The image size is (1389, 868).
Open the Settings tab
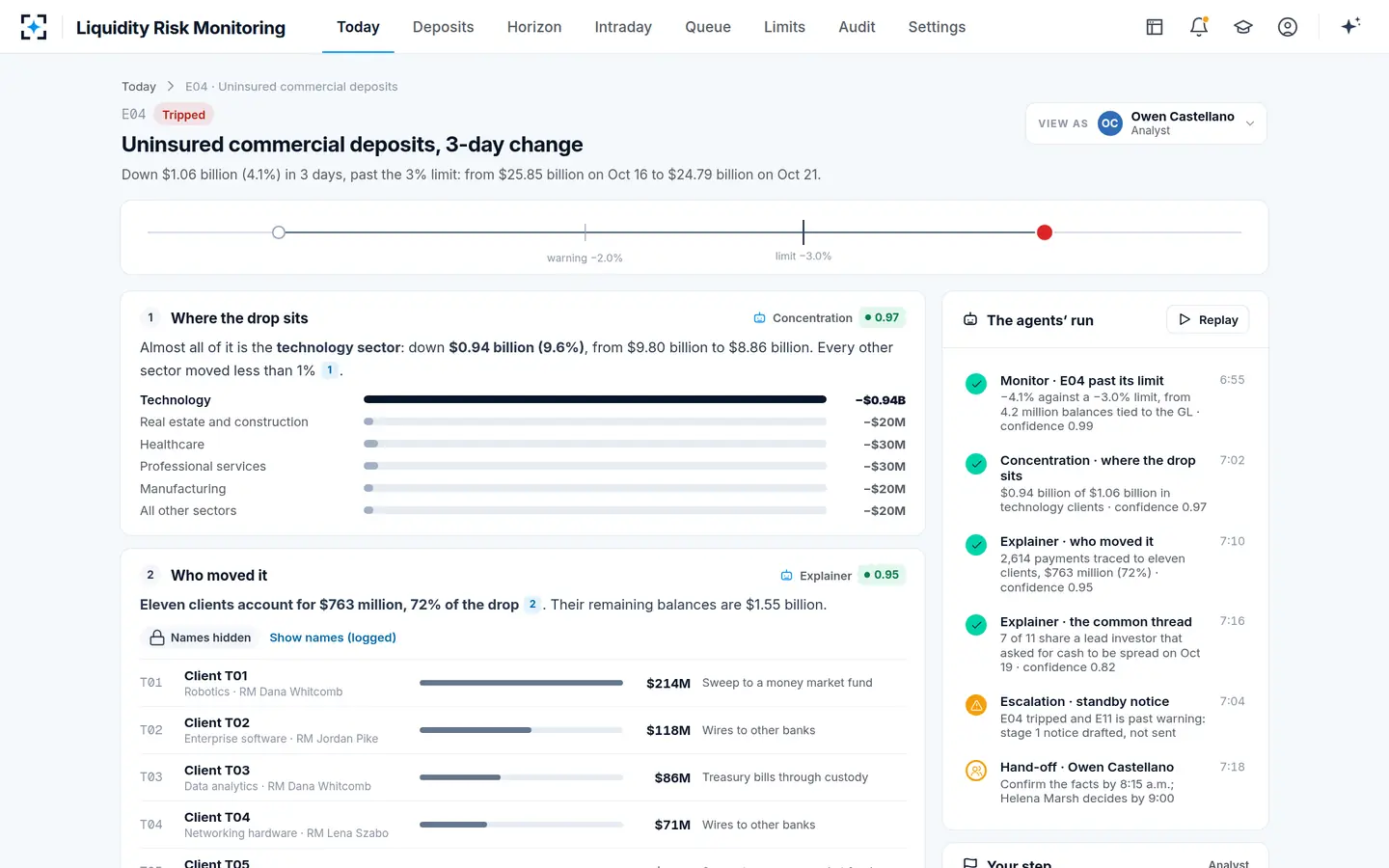[x=937, y=27]
